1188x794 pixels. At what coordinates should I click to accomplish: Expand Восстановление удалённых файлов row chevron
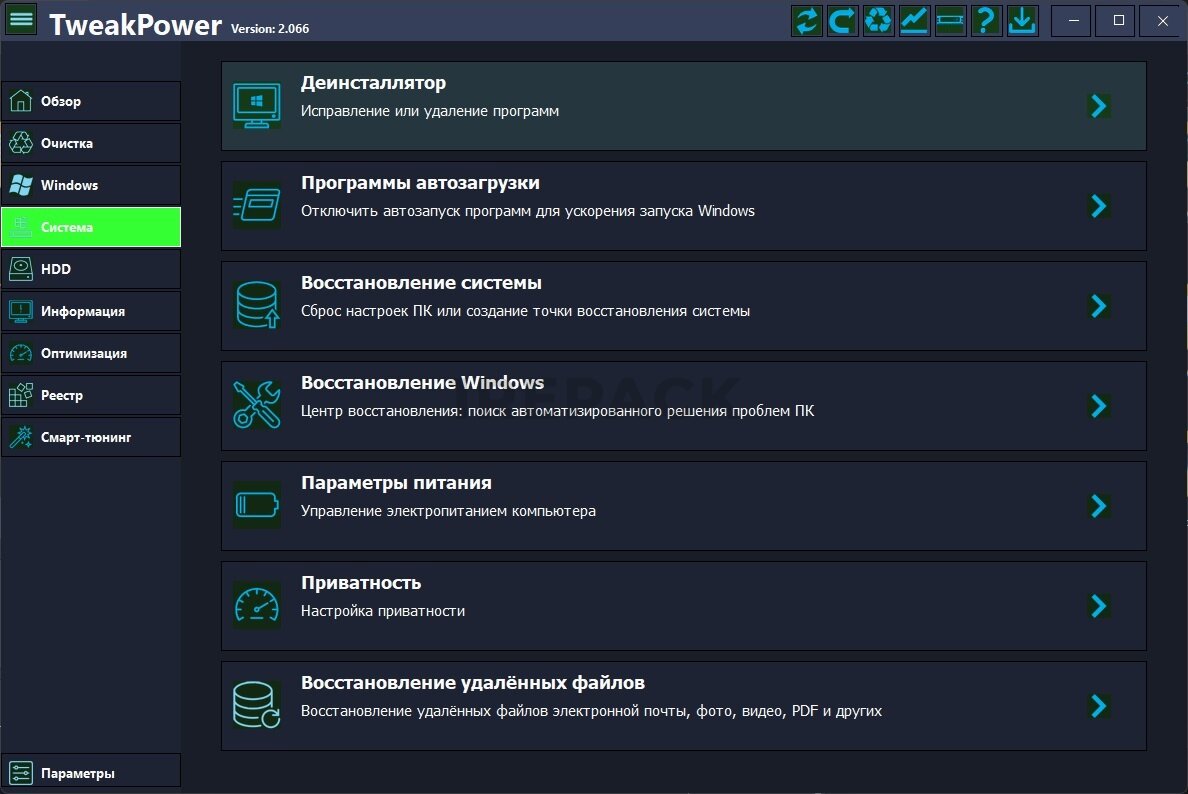1099,706
